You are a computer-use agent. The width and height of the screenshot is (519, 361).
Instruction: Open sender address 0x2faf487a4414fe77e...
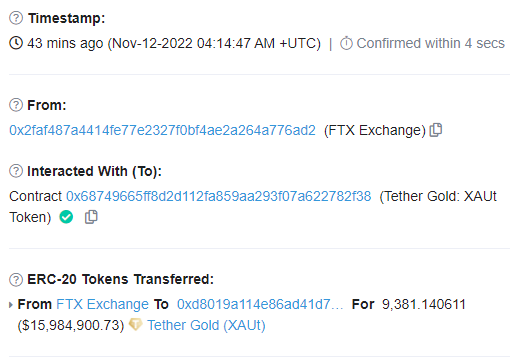162,130
